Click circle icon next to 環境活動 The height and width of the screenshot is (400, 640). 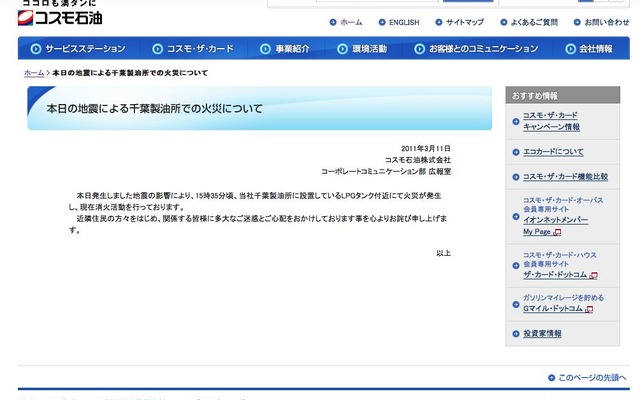pyautogui.click(x=342, y=49)
